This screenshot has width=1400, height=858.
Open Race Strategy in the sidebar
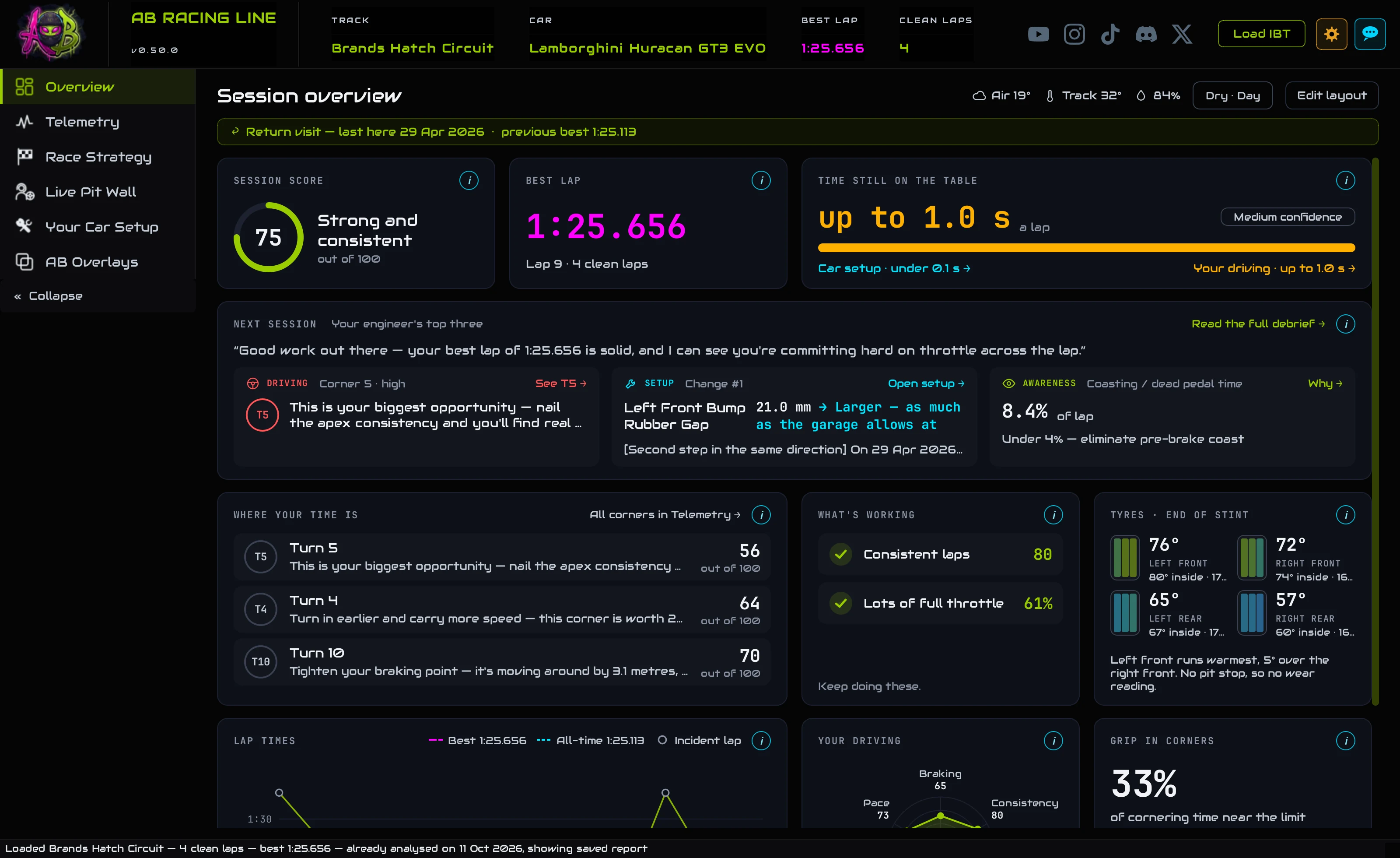tap(98, 156)
